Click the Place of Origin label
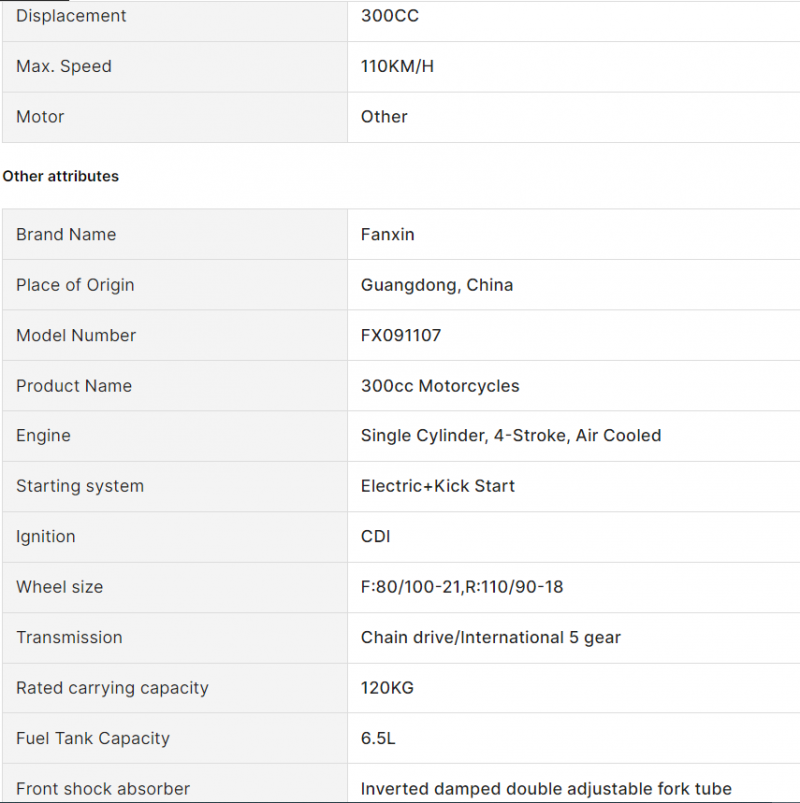The width and height of the screenshot is (800, 803). pos(75,285)
